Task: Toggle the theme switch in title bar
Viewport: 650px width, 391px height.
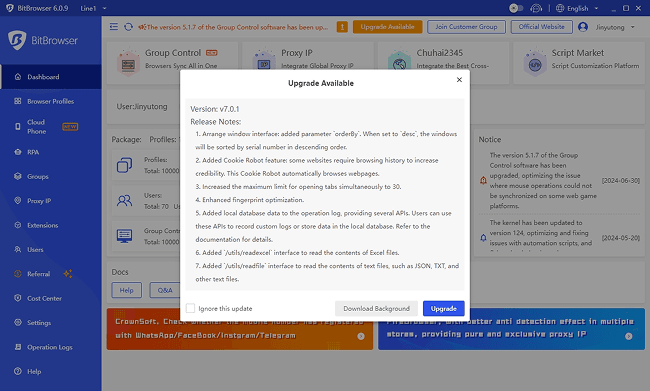Action: coord(516,8)
